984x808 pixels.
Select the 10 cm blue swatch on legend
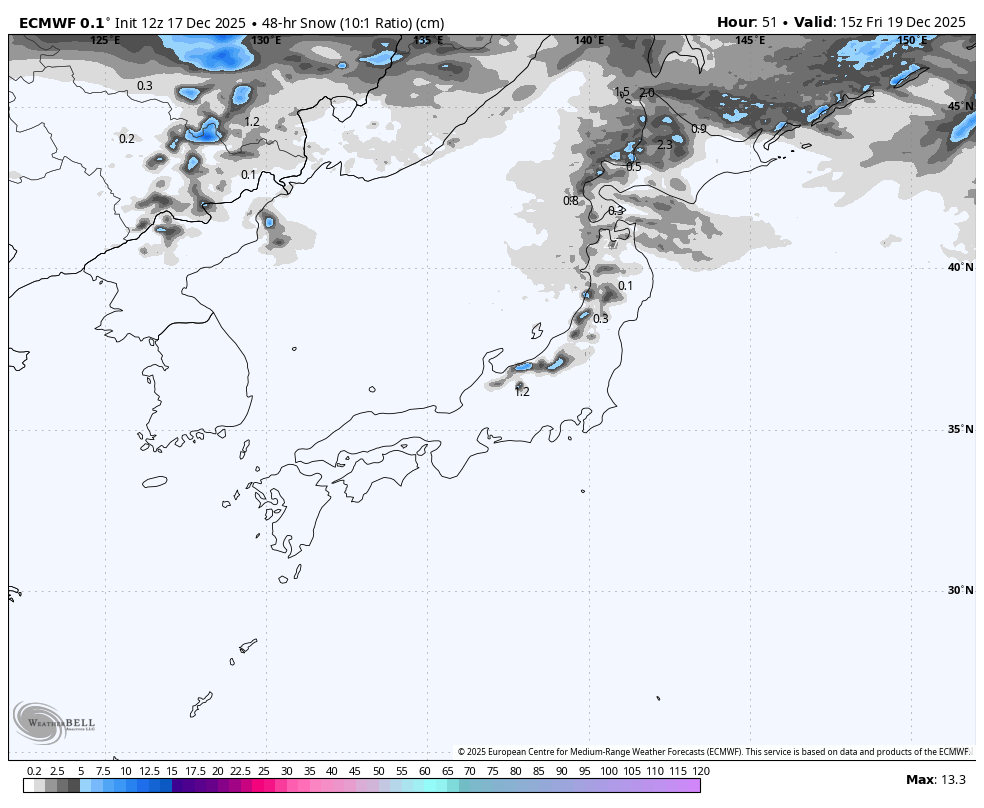coord(126,786)
